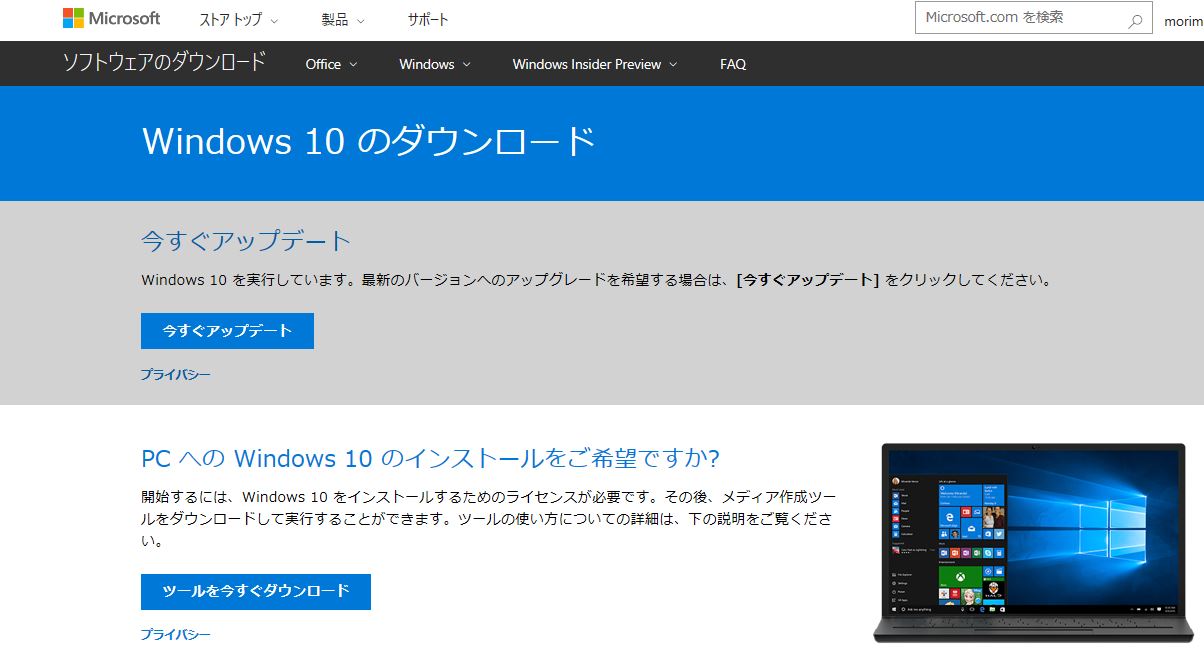The width and height of the screenshot is (1204, 652).
Task: Click the morim account name
Action: pos(1184,21)
